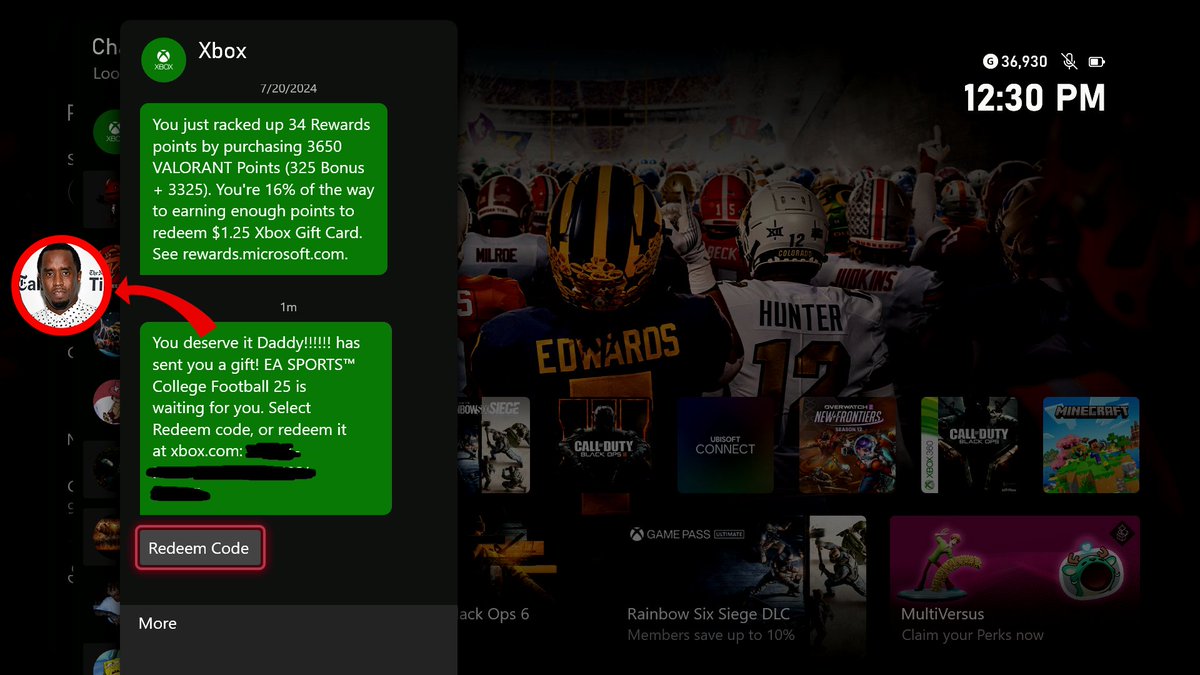Click the 7/20/2024 date label

[288, 89]
